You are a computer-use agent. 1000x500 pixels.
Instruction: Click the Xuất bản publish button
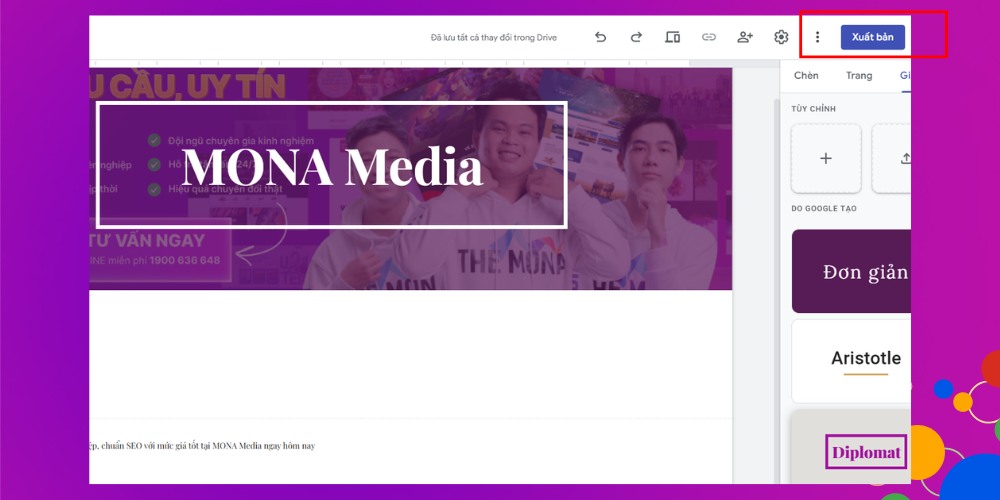872,37
